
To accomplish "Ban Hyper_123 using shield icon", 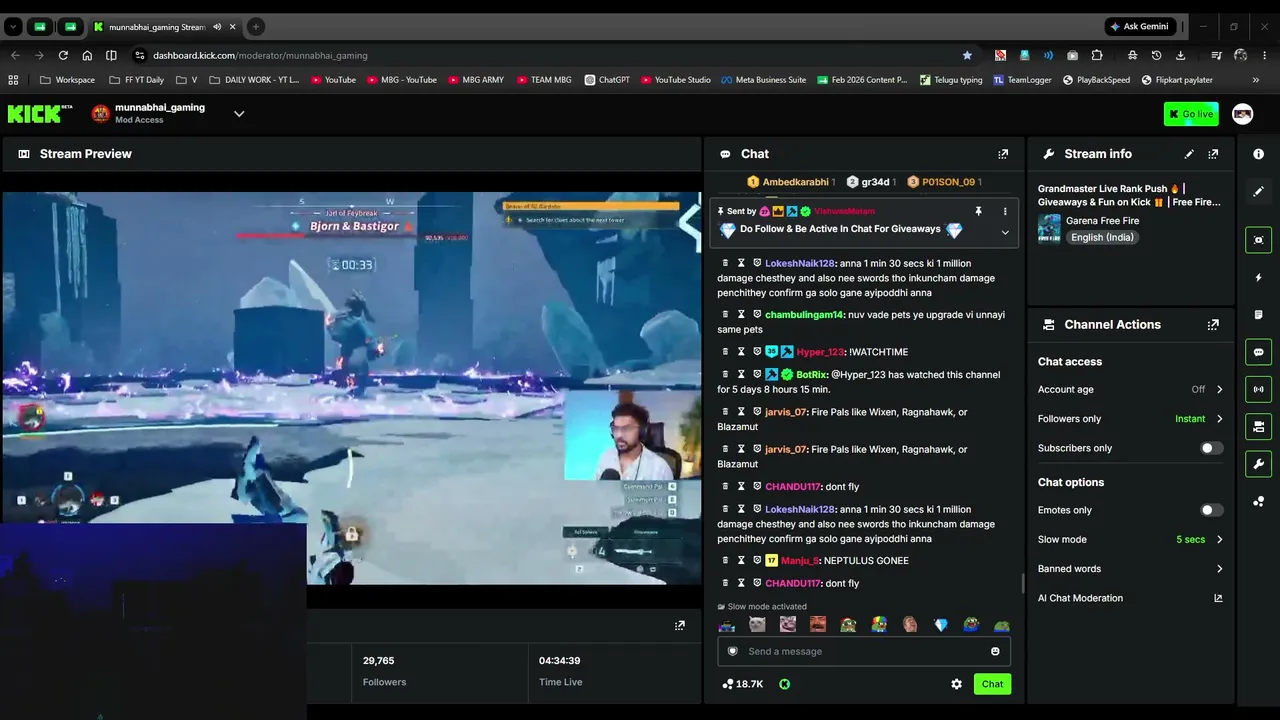I will point(757,352).
